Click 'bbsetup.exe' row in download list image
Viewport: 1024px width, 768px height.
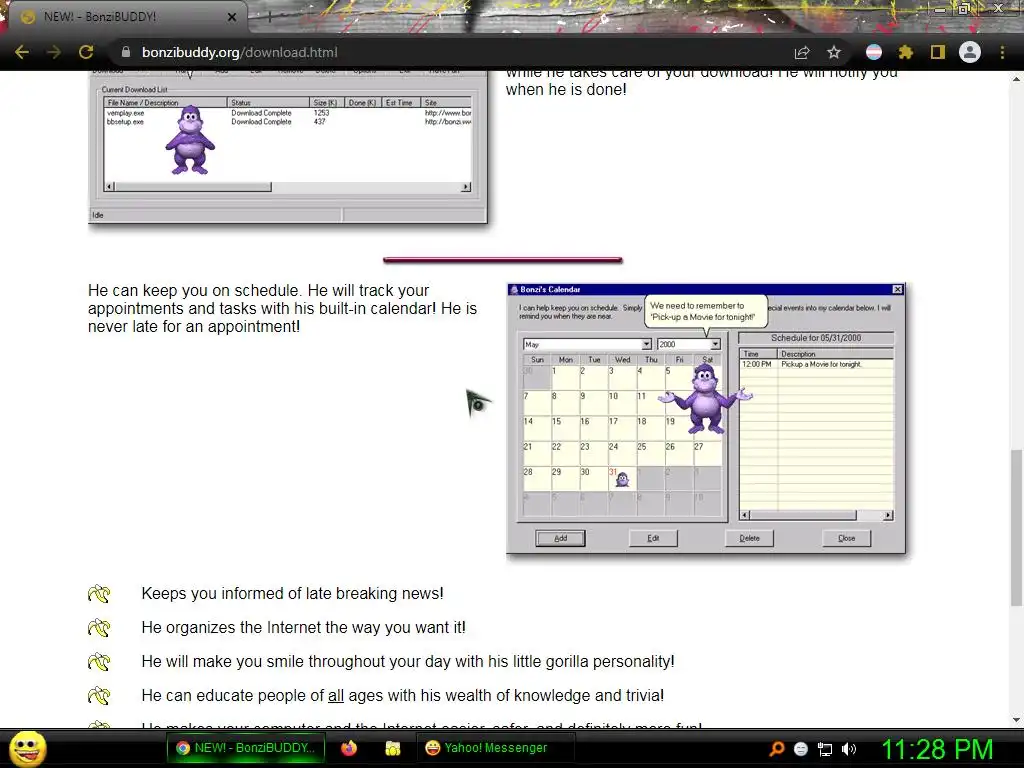(x=287, y=122)
